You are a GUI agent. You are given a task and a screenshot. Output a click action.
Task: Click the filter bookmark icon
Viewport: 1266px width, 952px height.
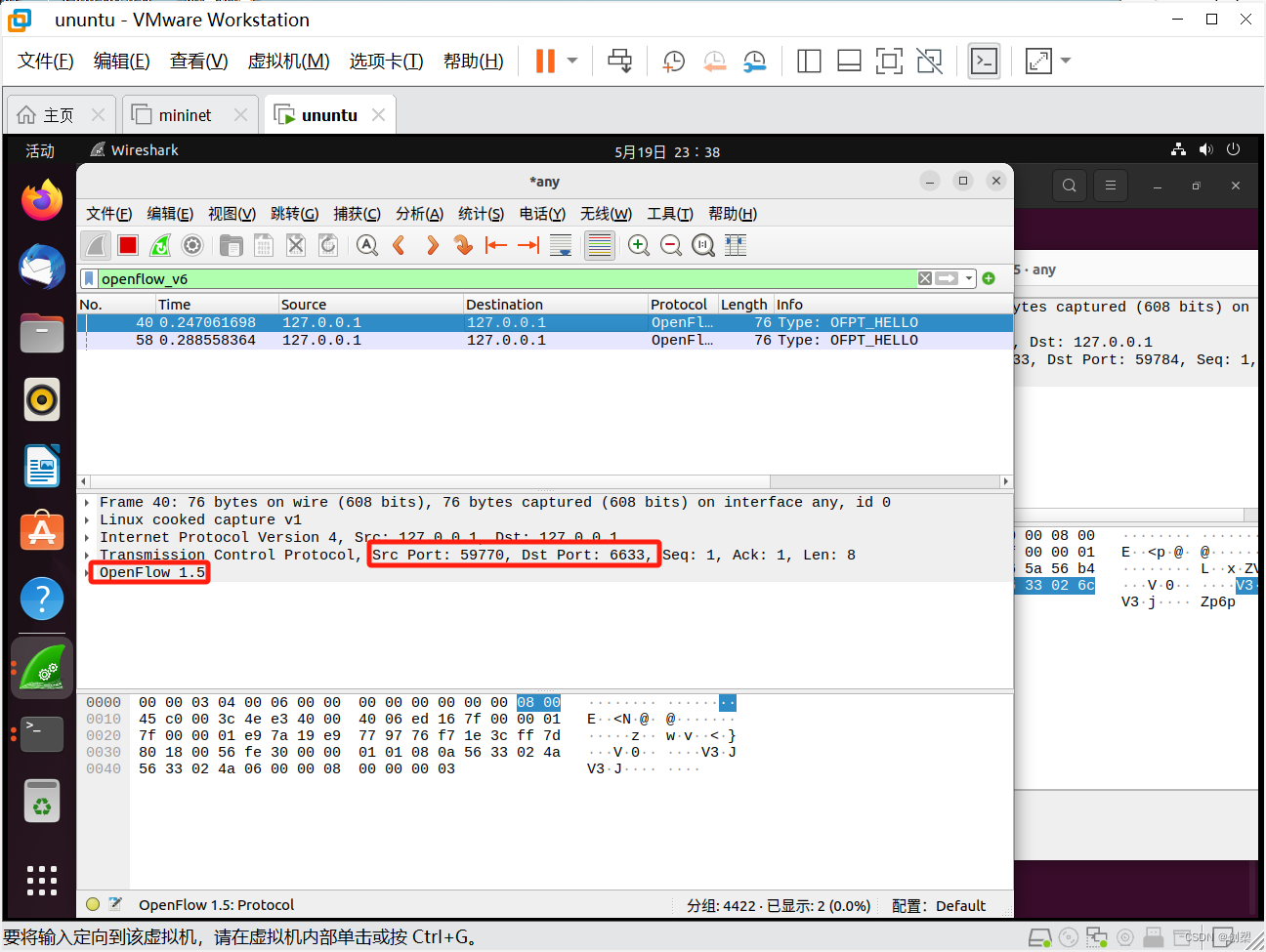point(89,278)
